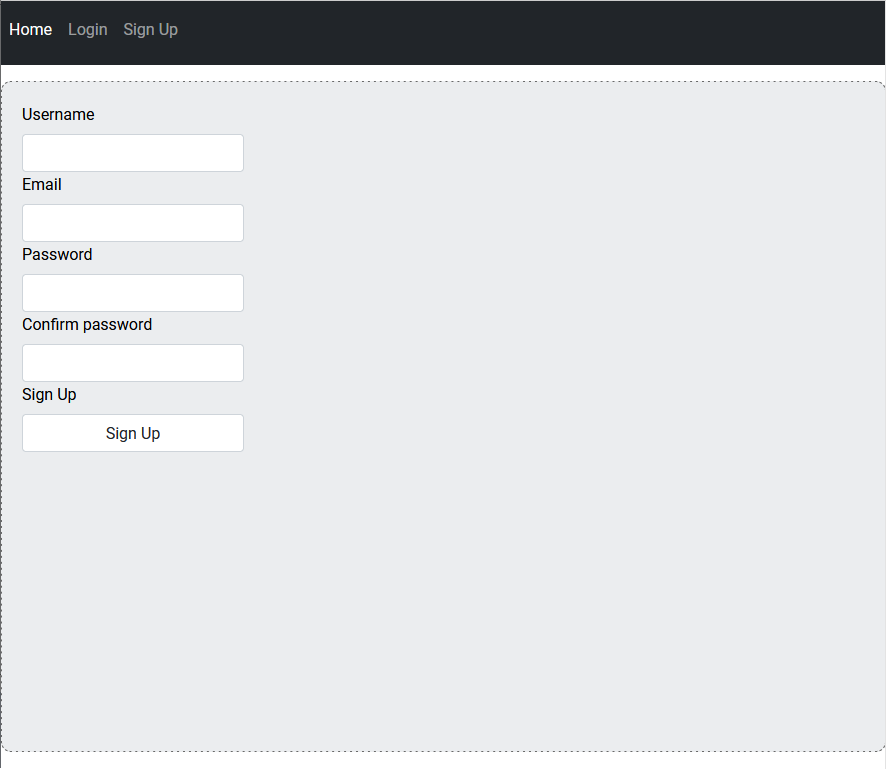Click the Email label text
886x769 pixels.
point(41,184)
